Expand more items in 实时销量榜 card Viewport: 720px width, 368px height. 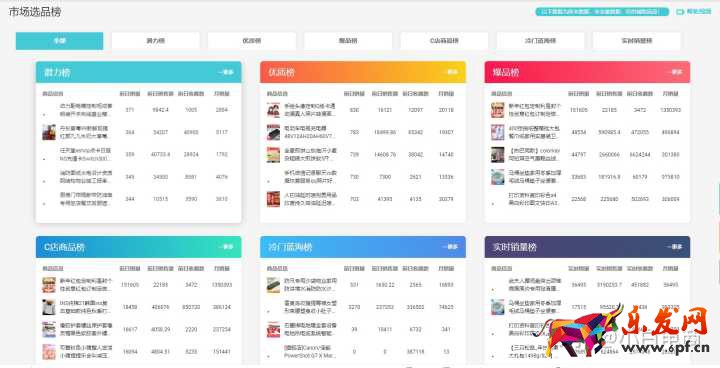coord(674,247)
